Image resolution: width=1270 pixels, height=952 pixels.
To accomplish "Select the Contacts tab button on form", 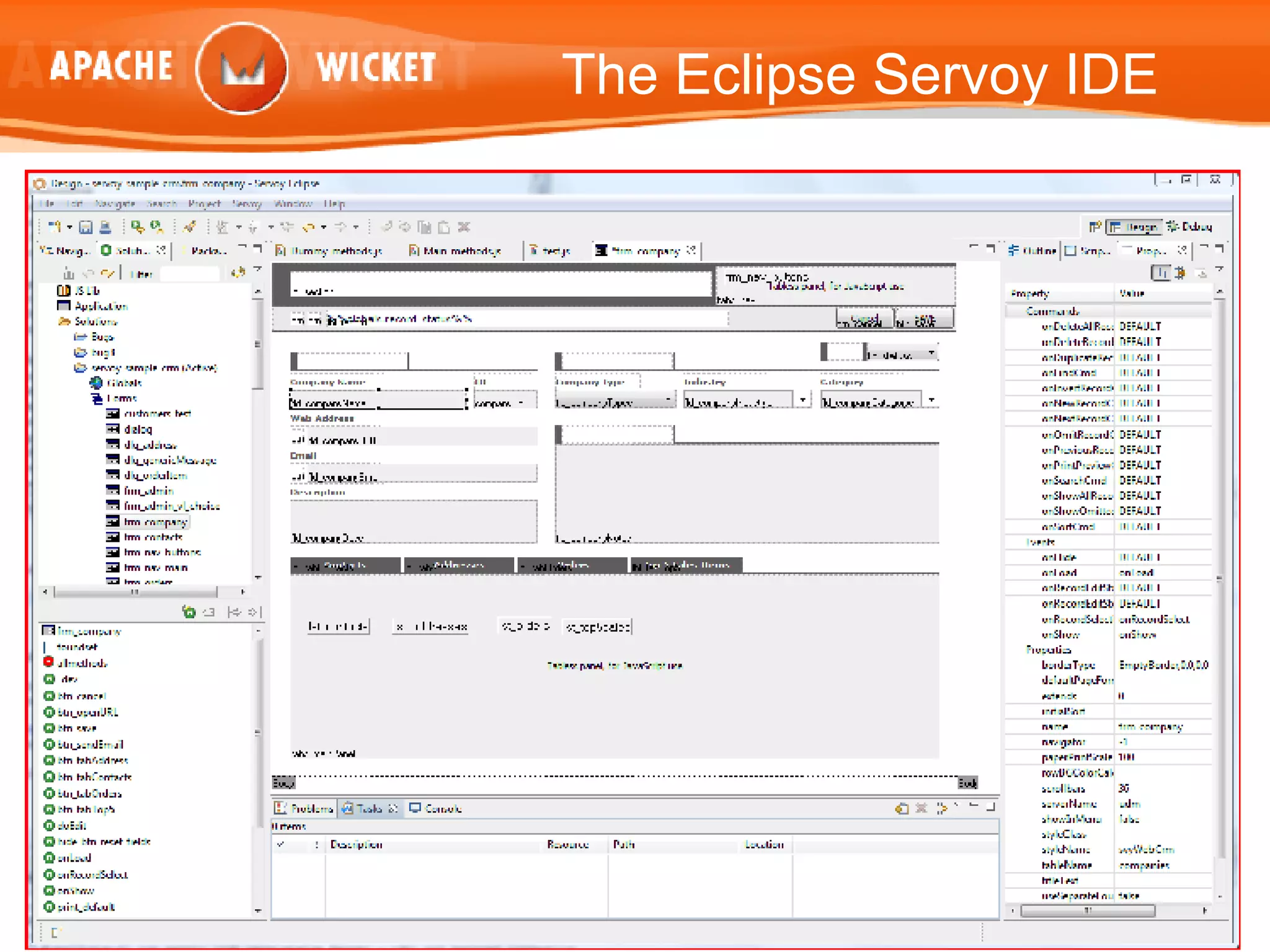I will (345, 565).
